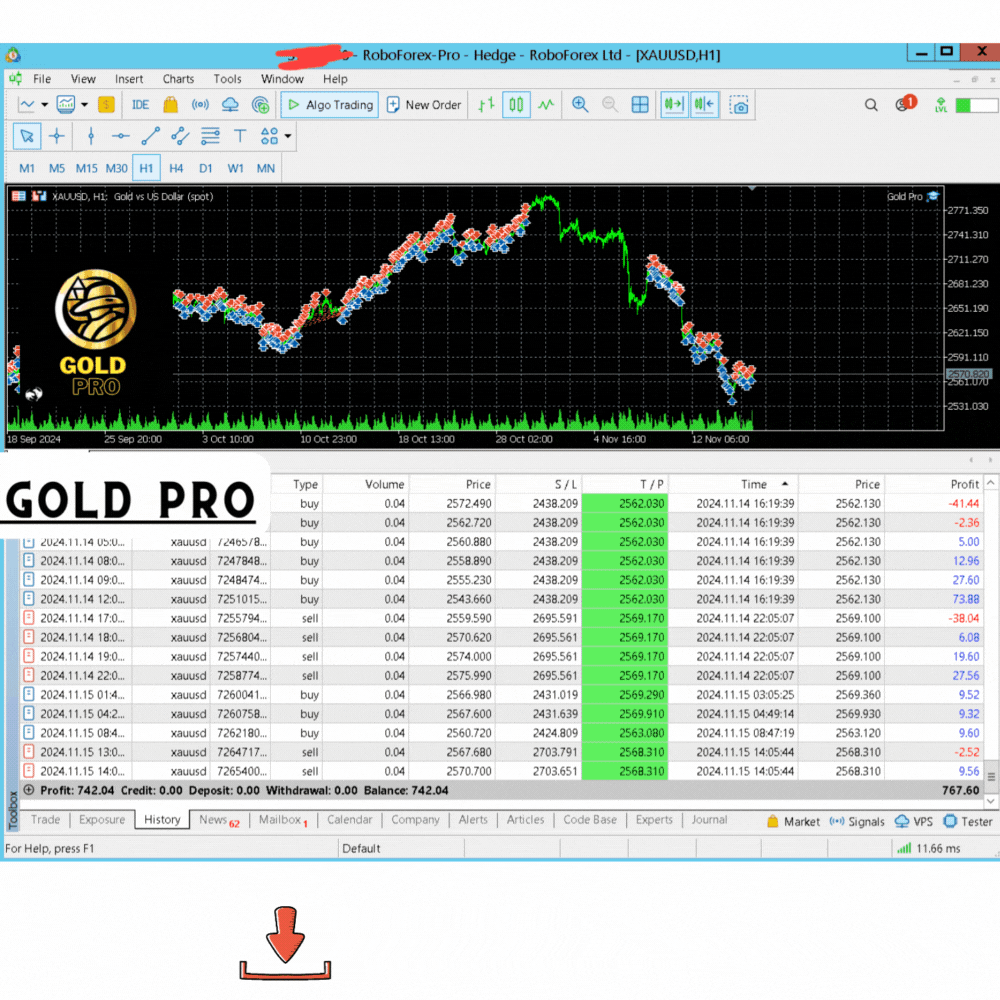The width and height of the screenshot is (1000, 1000).
Task: Select the Fibonacci retracement tool
Action: [210, 136]
